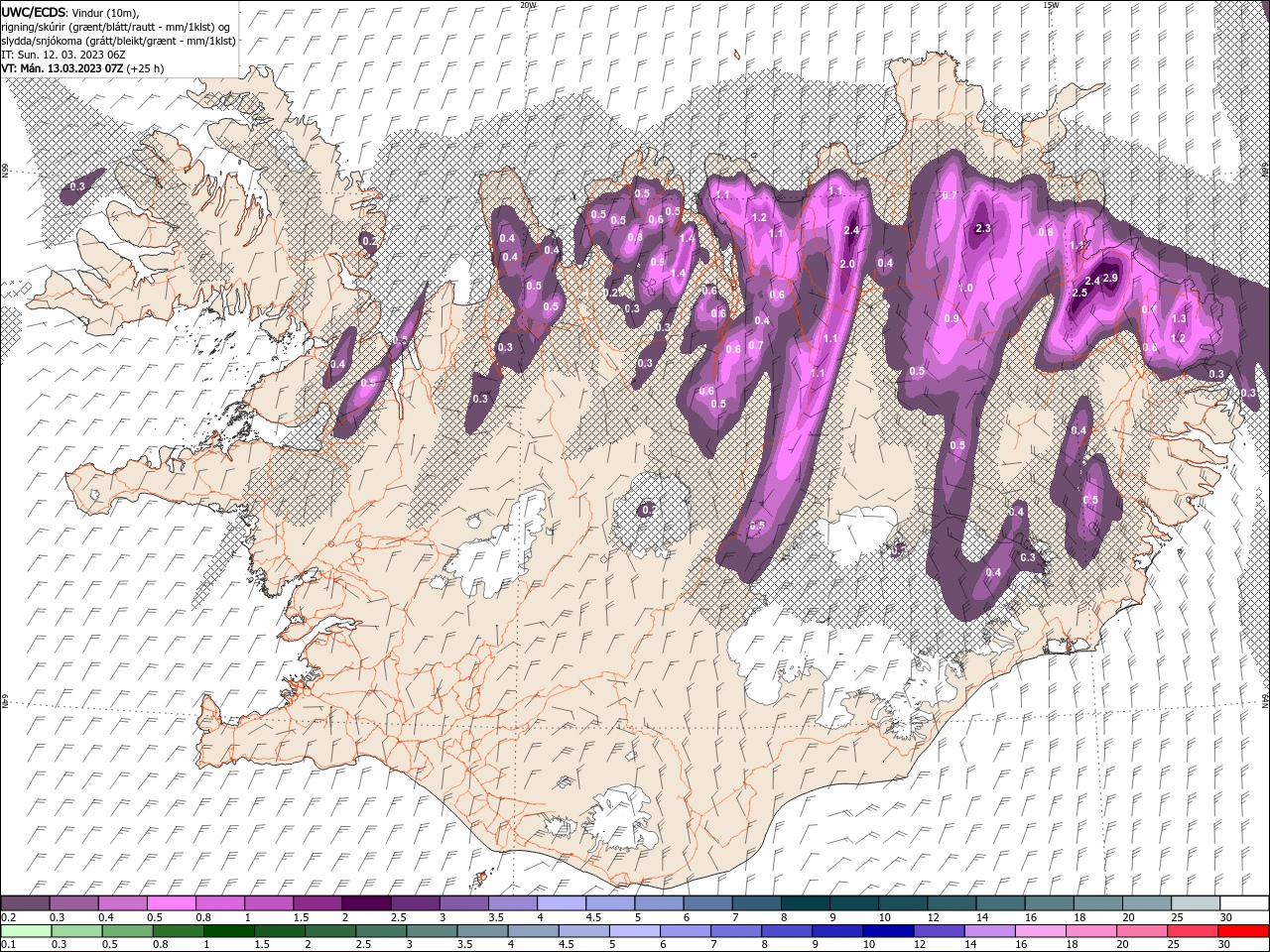1270x952 pixels.
Task: Pick the violet rain swatch between 12 and 14
Action: (939, 931)
